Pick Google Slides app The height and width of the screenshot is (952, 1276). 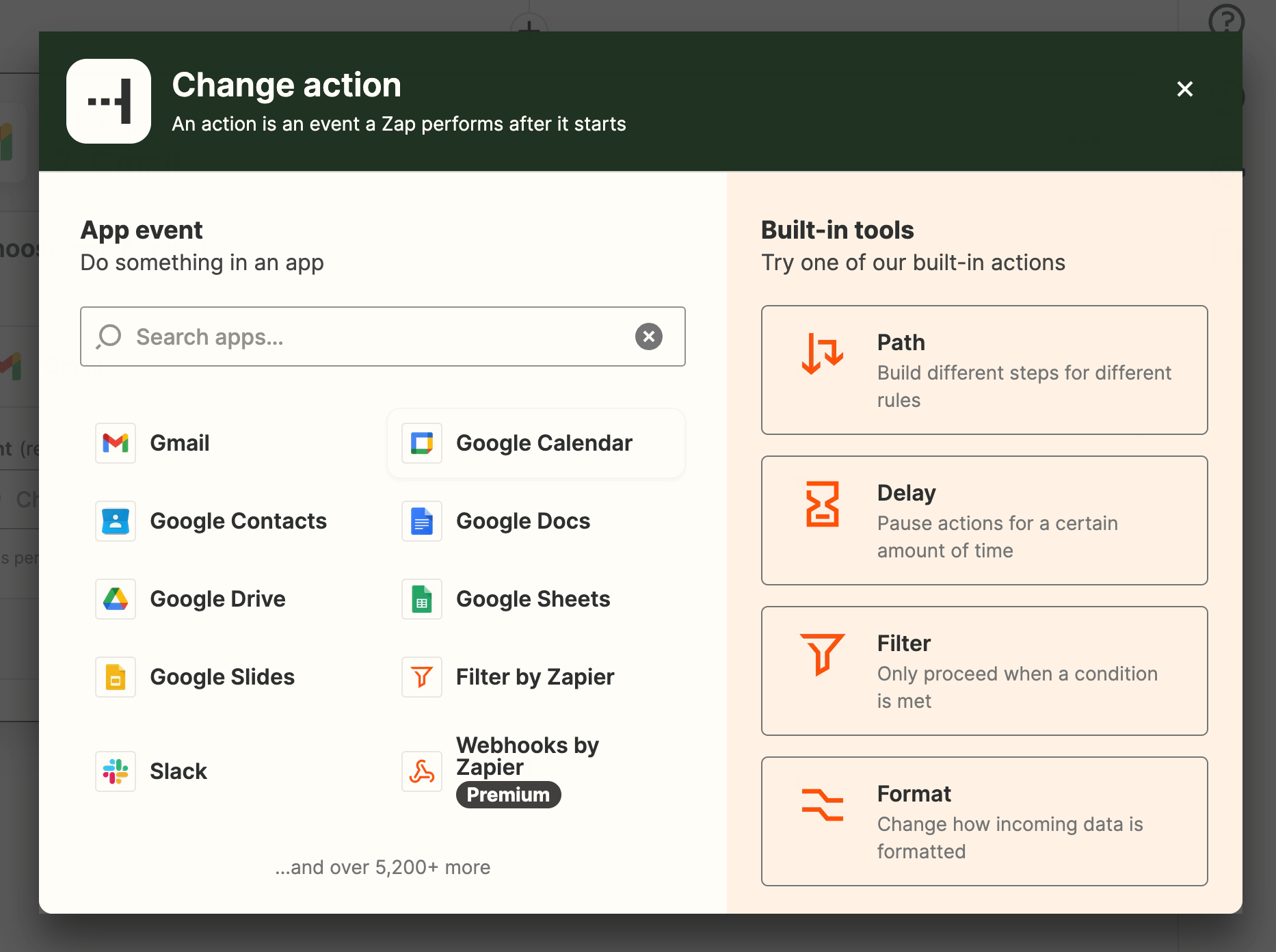point(230,677)
